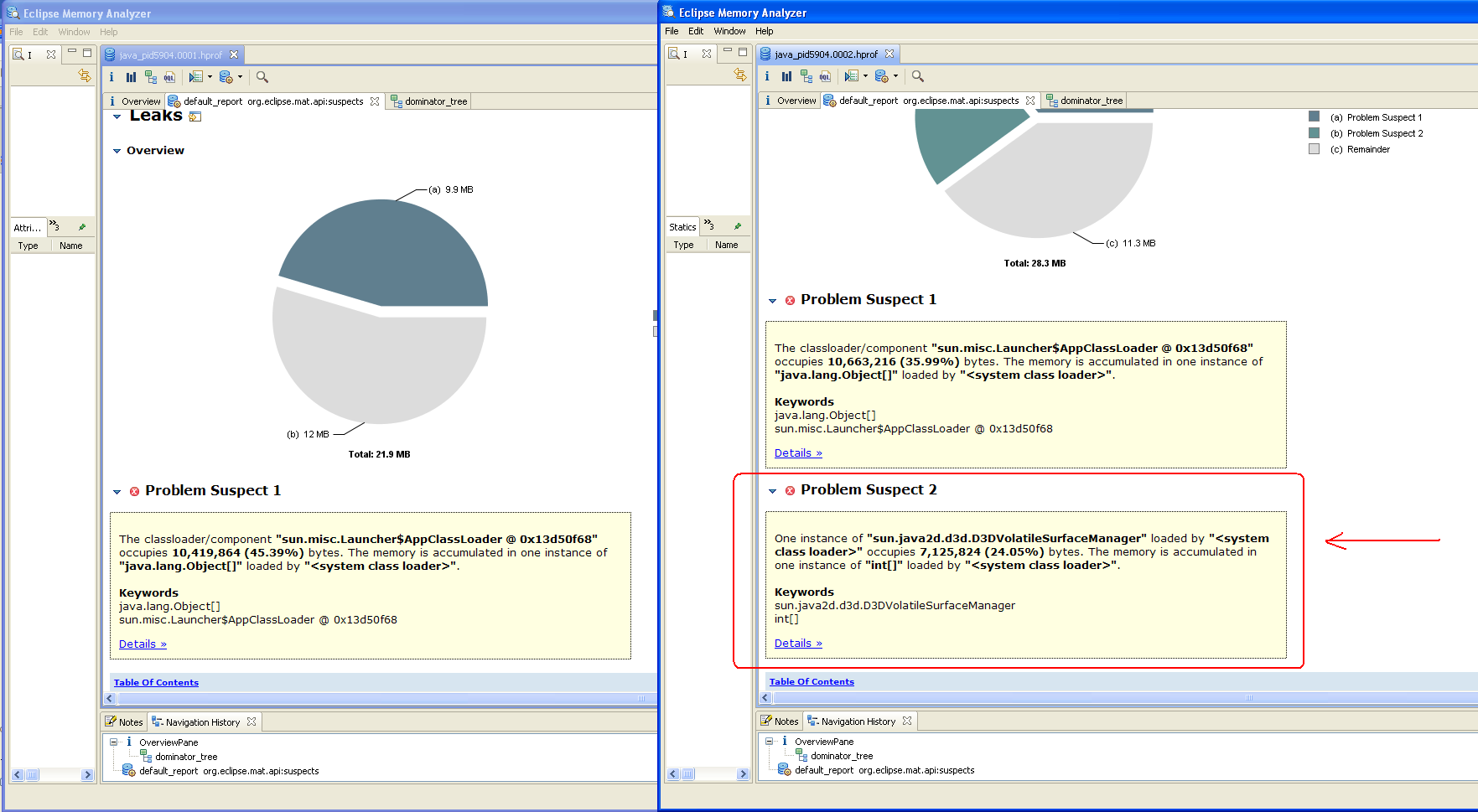Switch to Overview tab in left window
Screen dimensions: 1478x812
134,101
